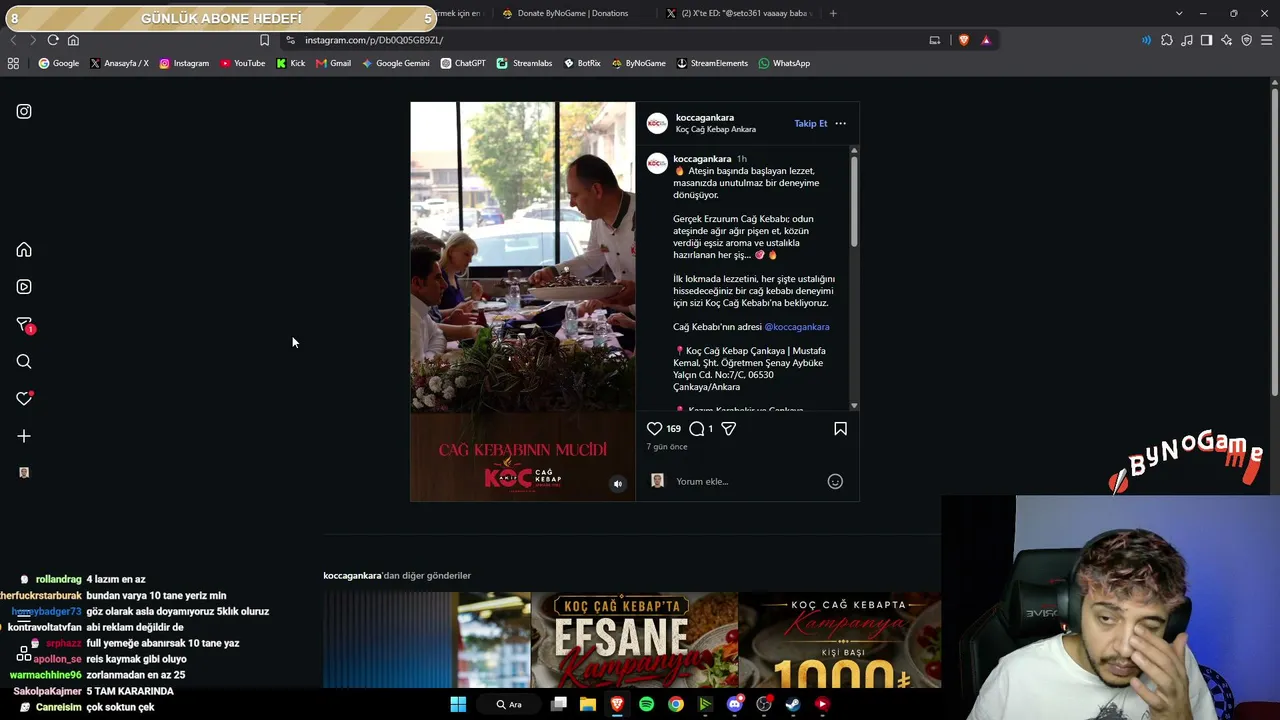1280x720 pixels.
Task: Share the post via paper plane icon
Action: tap(728, 429)
